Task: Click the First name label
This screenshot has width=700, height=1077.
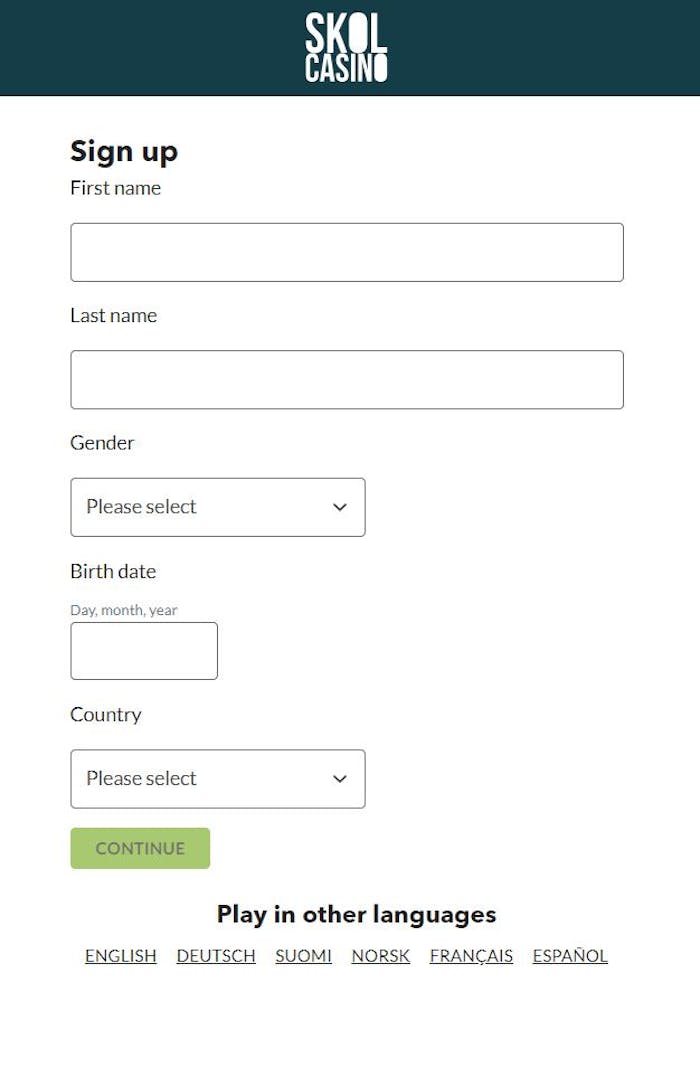Action: coord(115,188)
